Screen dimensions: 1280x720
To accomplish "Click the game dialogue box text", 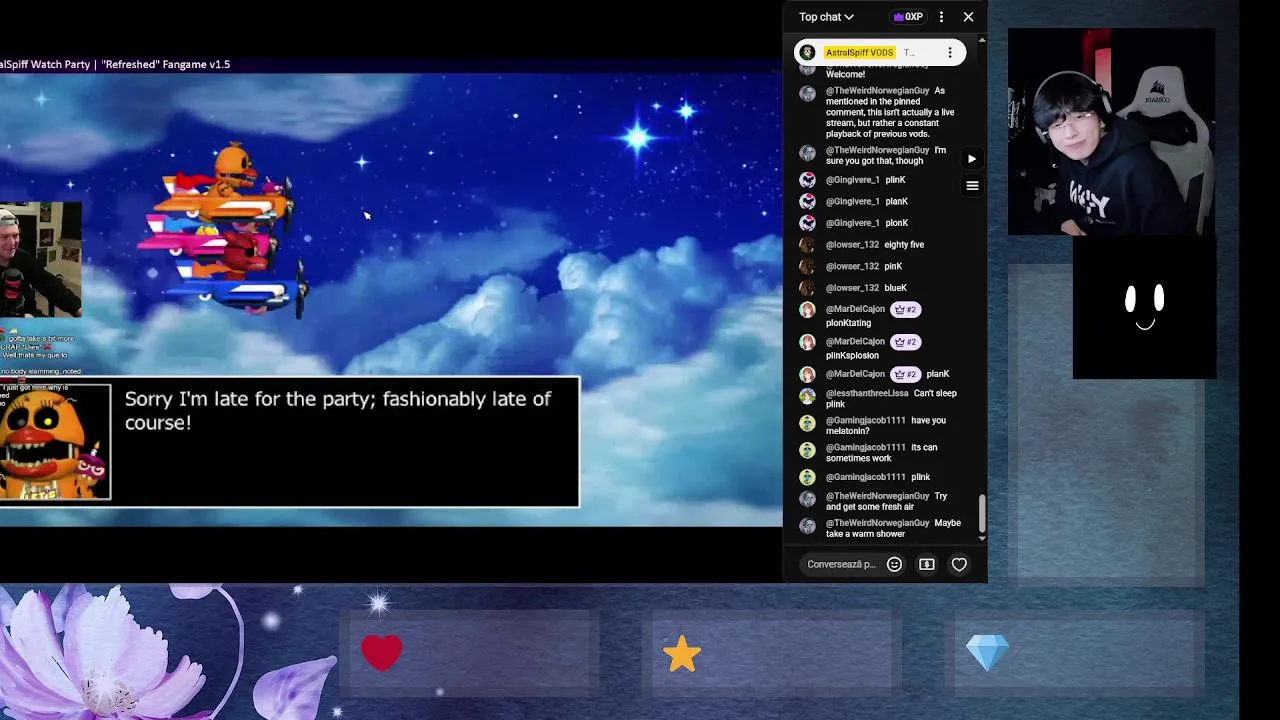I will pos(337,411).
